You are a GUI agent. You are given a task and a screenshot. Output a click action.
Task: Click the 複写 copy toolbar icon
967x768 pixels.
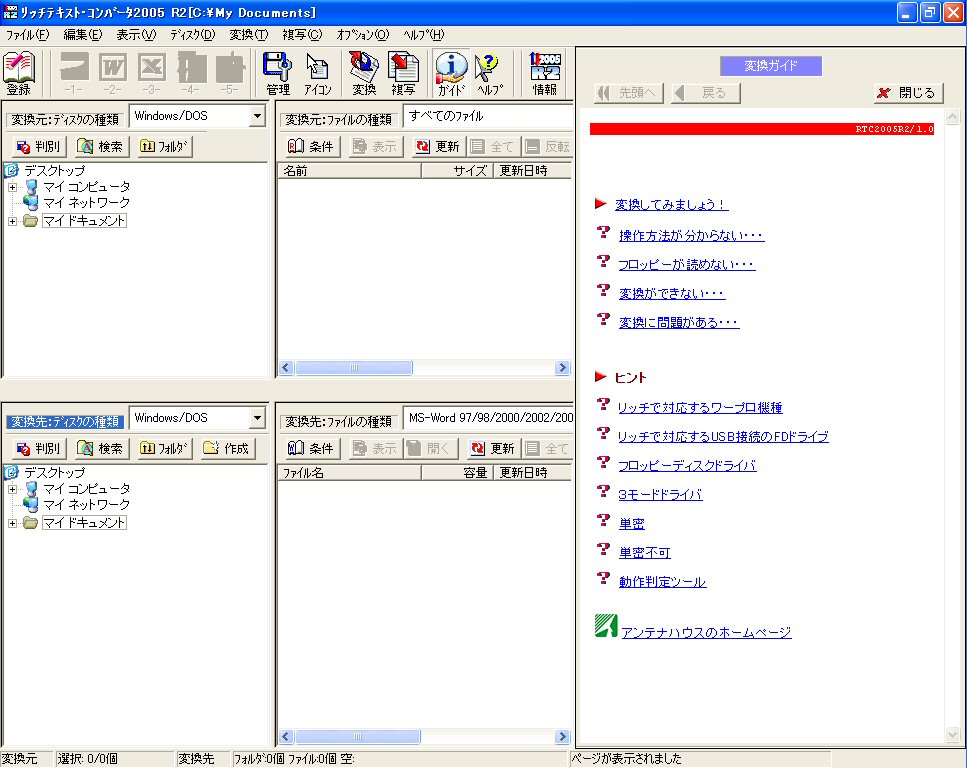tap(403, 73)
